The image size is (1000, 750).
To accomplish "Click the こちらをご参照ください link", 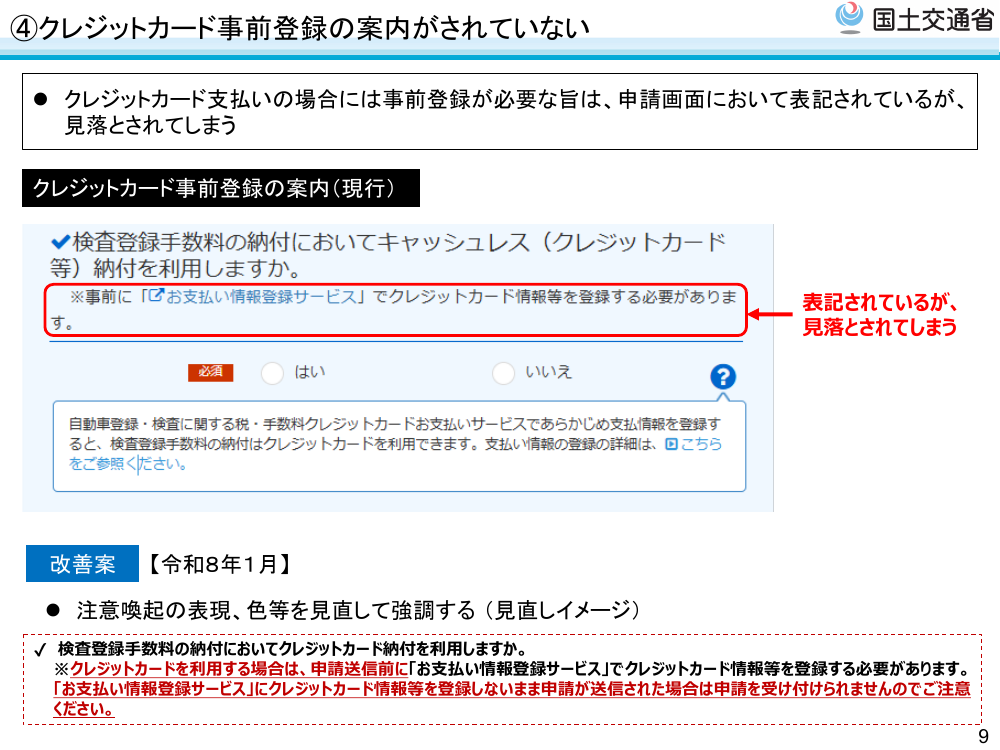I will [x=395, y=453].
